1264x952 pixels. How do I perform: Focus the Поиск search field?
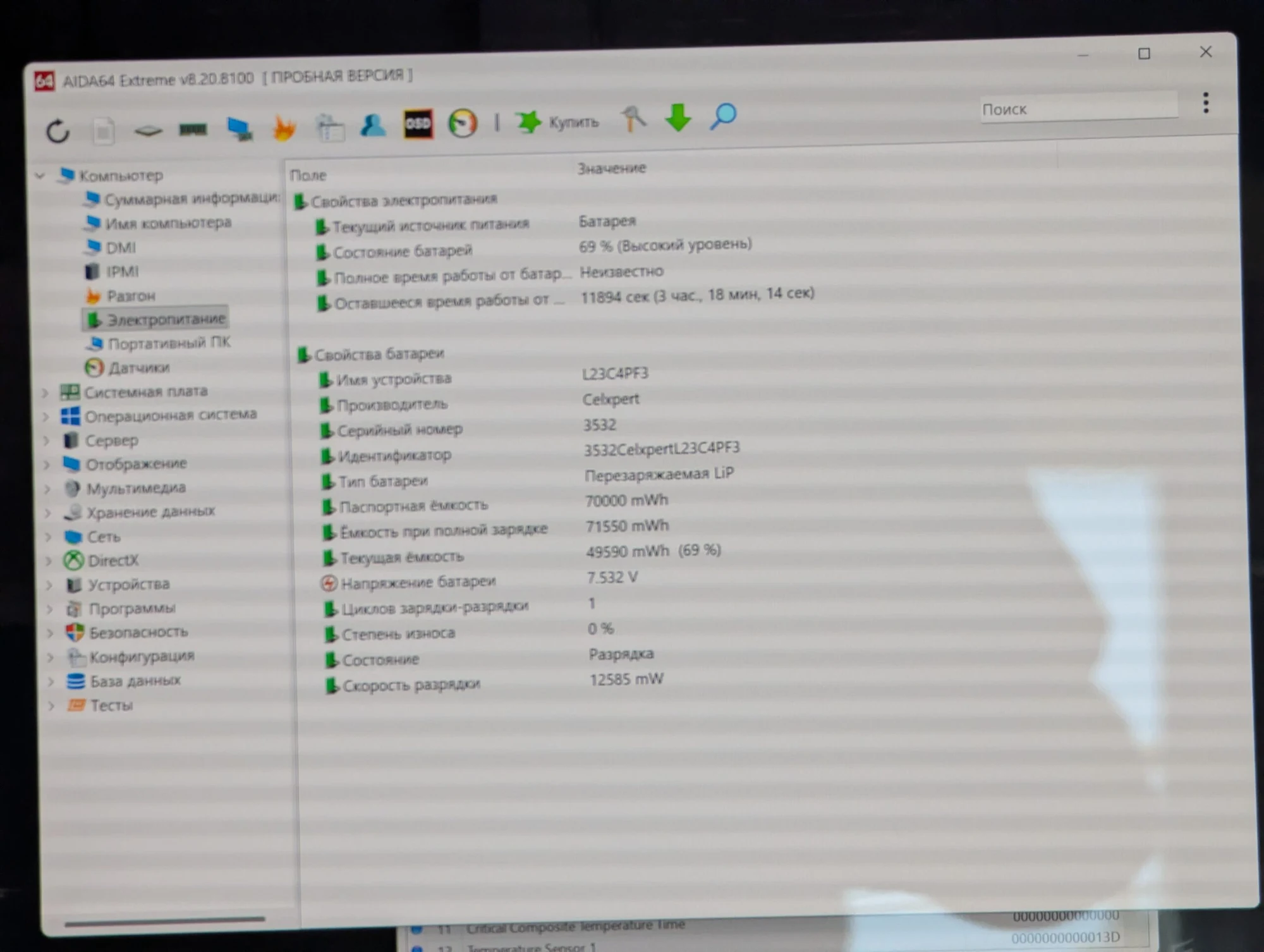coord(1079,108)
